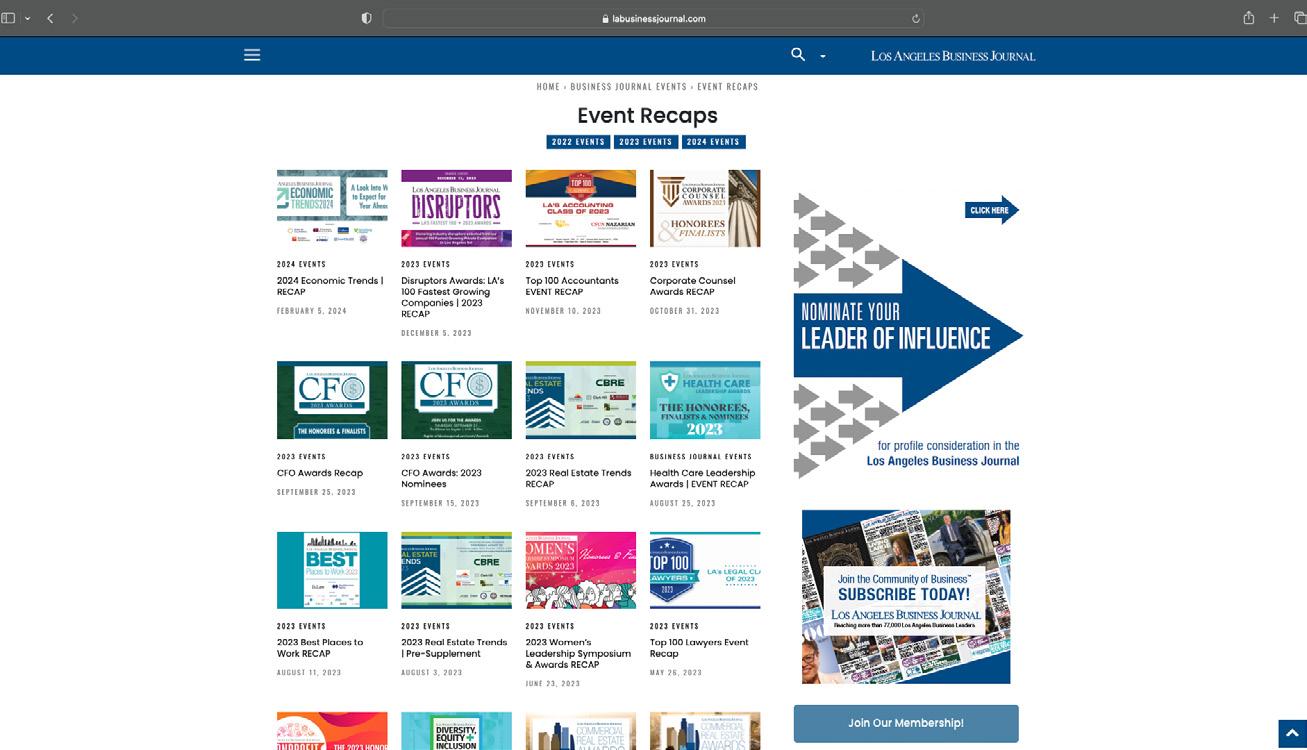The height and width of the screenshot is (750, 1307).
Task: Toggle the browser sidebar icon
Action: tap(9, 18)
